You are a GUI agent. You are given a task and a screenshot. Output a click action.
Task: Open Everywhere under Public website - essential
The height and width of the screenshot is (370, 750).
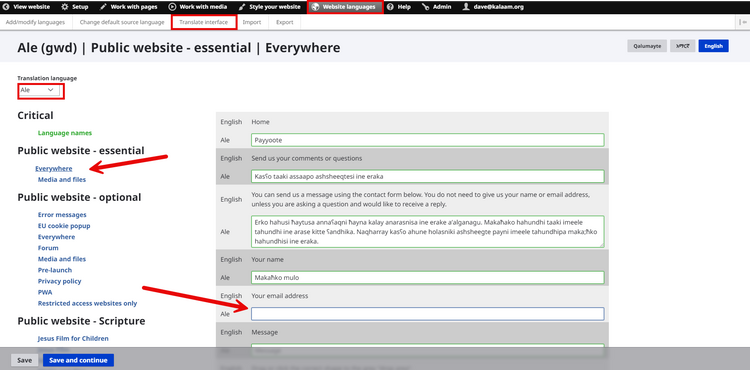point(54,169)
